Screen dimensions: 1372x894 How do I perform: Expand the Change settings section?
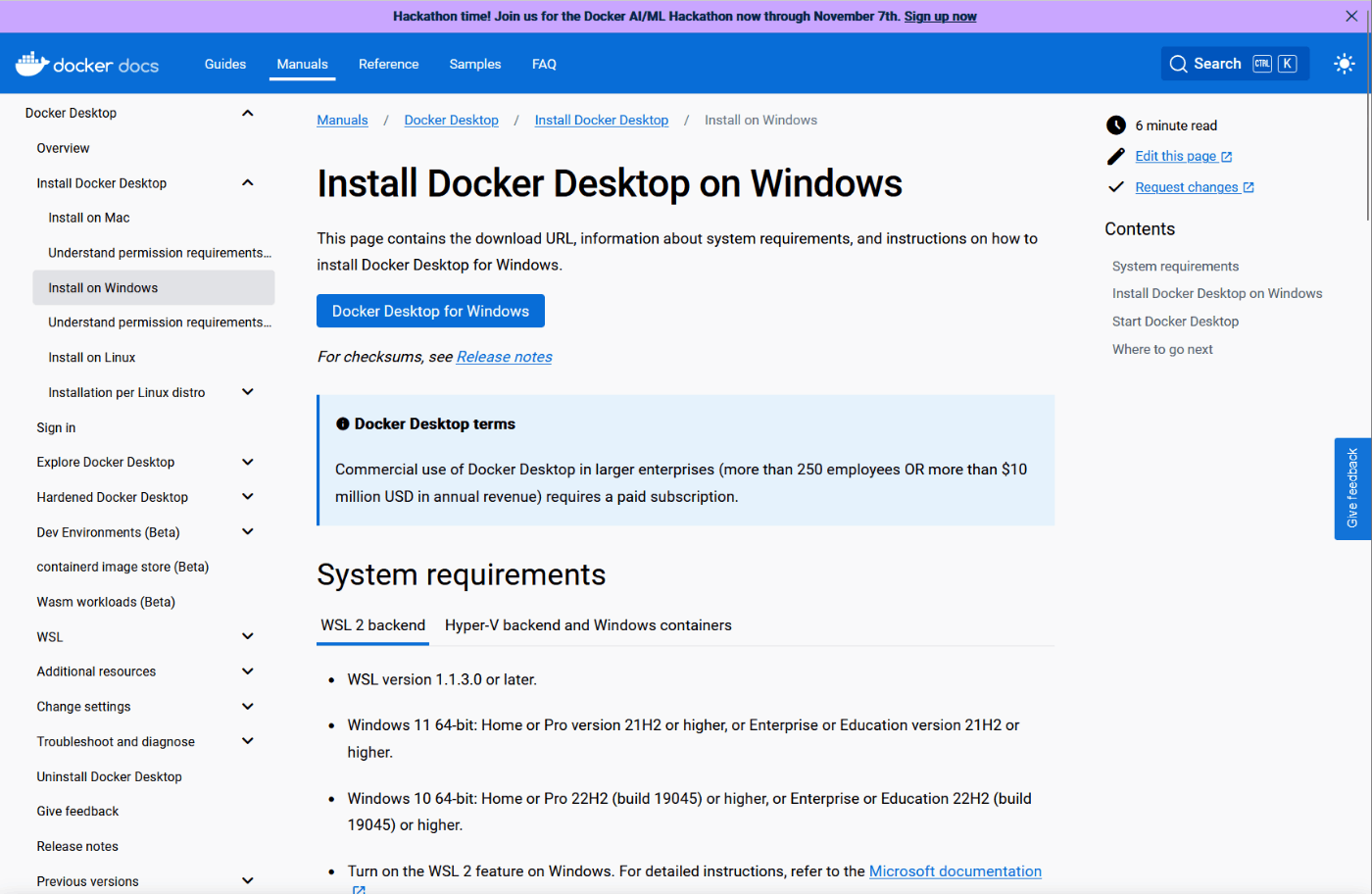click(248, 706)
